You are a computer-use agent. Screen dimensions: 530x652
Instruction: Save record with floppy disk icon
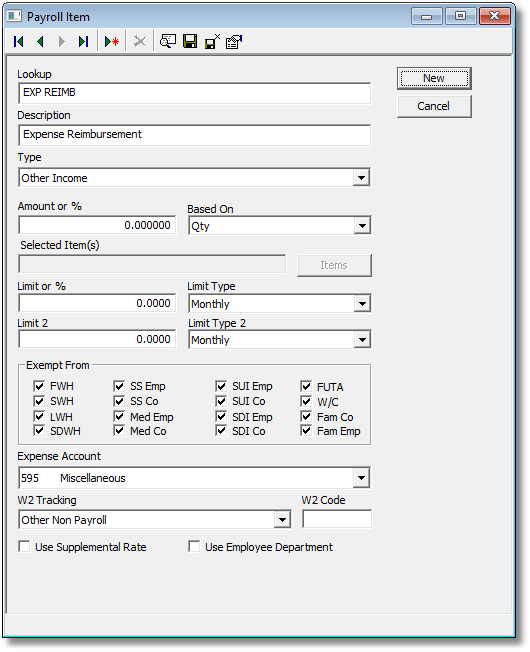click(190, 41)
